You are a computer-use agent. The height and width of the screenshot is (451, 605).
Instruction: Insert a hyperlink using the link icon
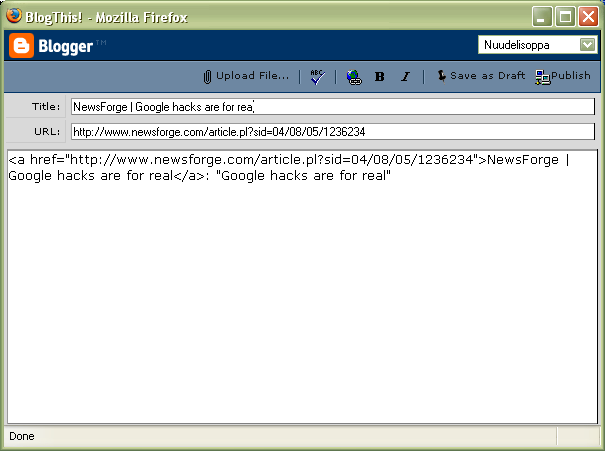pos(354,76)
